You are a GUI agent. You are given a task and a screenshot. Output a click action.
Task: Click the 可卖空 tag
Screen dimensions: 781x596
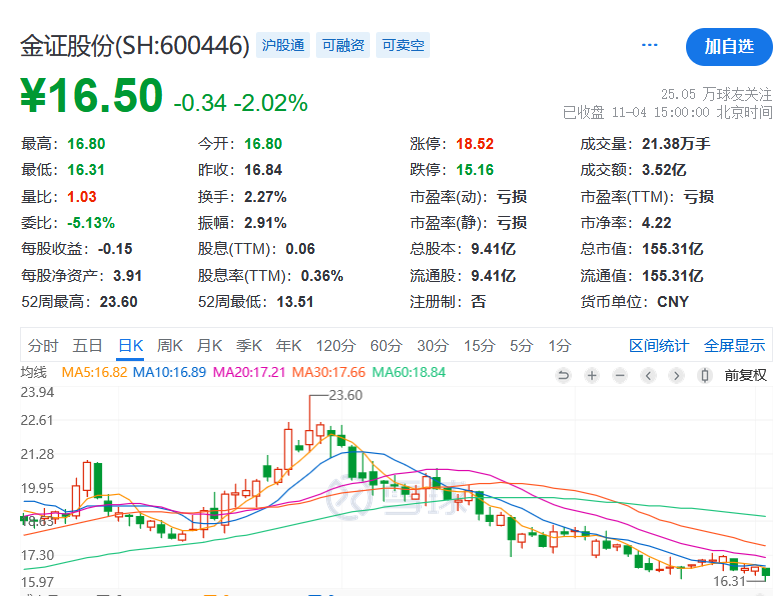click(x=403, y=45)
